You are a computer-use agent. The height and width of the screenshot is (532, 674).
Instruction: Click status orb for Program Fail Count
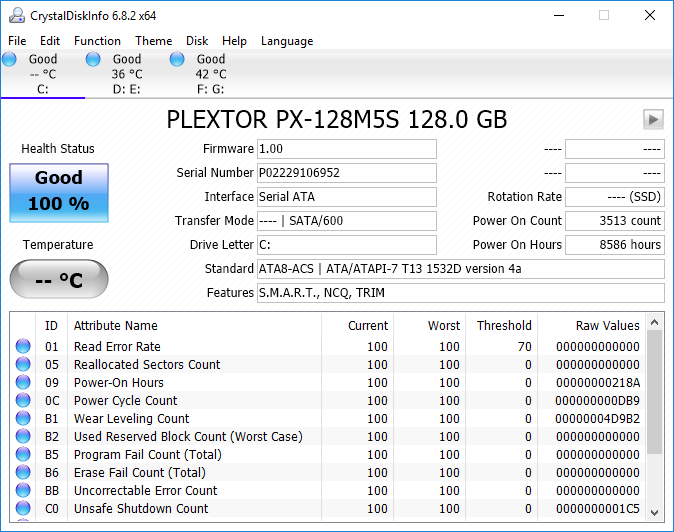pyautogui.click(x=23, y=454)
